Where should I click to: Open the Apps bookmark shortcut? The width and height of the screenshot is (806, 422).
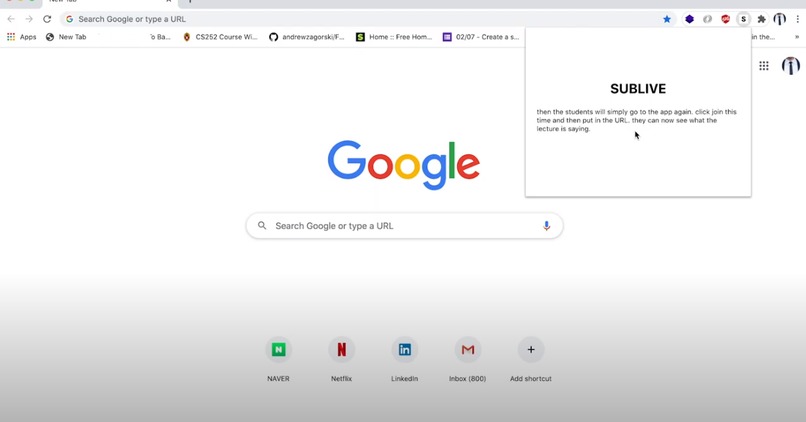21,37
